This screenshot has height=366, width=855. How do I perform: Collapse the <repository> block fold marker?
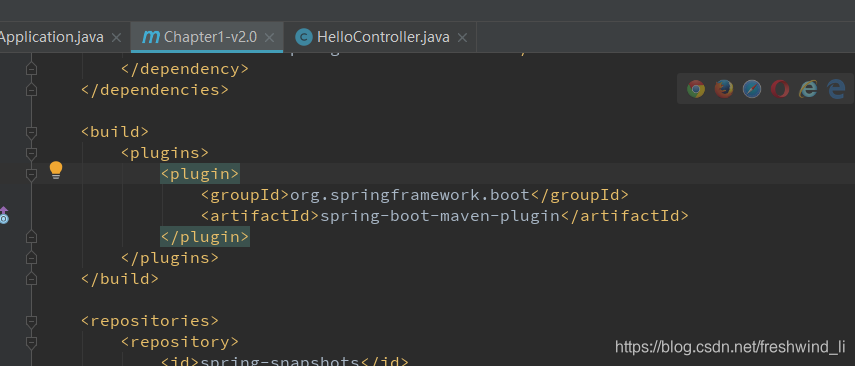click(x=32, y=342)
